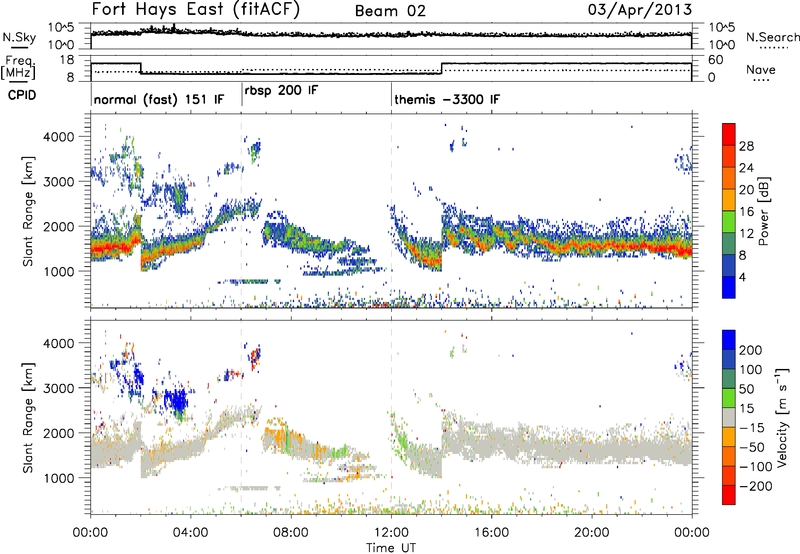Click the 'Time UT' axis title
This screenshot has width=800, height=554.
click(x=391, y=548)
